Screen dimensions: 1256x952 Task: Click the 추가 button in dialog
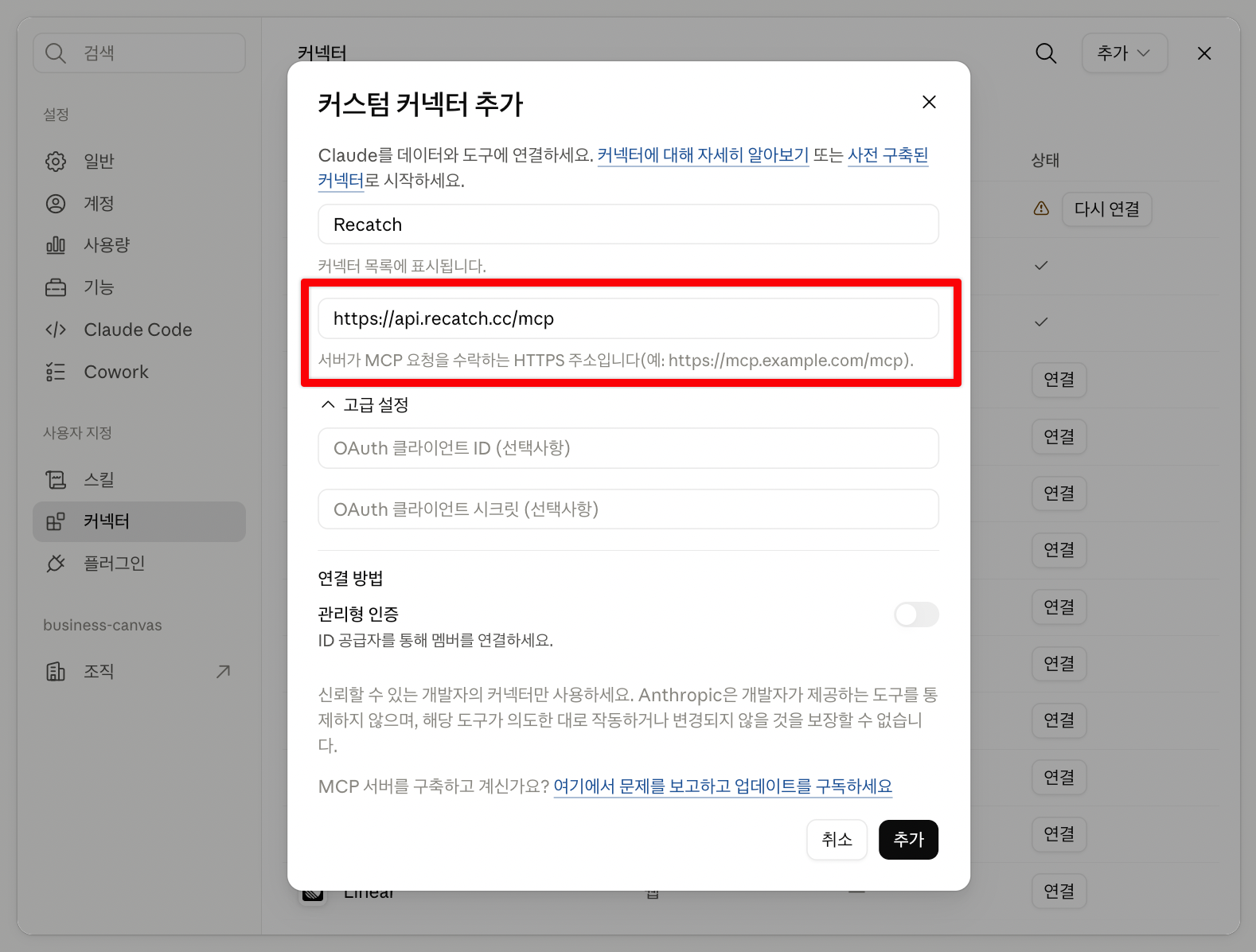pyautogui.click(x=908, y=840)
